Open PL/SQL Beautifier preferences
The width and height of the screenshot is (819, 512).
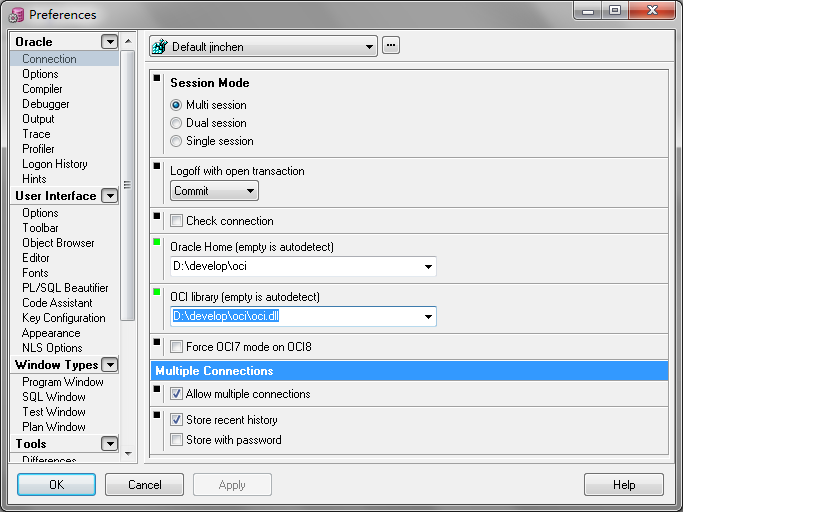pyautogui.click(x=65, y=288)
